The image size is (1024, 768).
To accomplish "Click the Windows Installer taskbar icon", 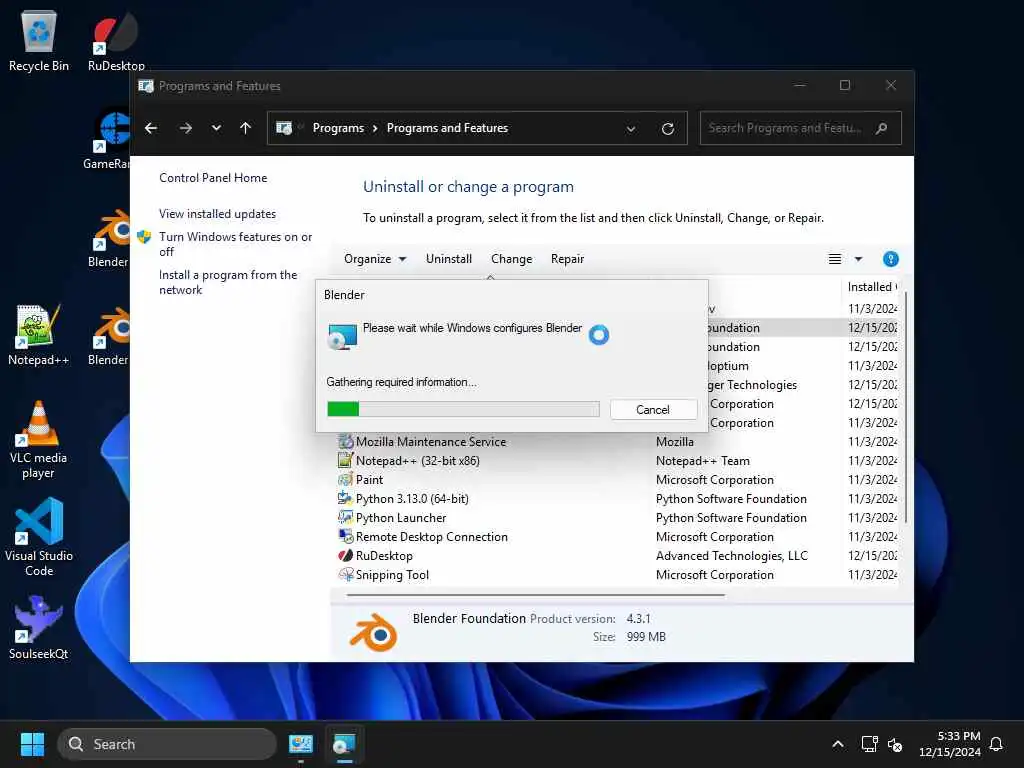I will pyautogui.click(x=344, y=744).
